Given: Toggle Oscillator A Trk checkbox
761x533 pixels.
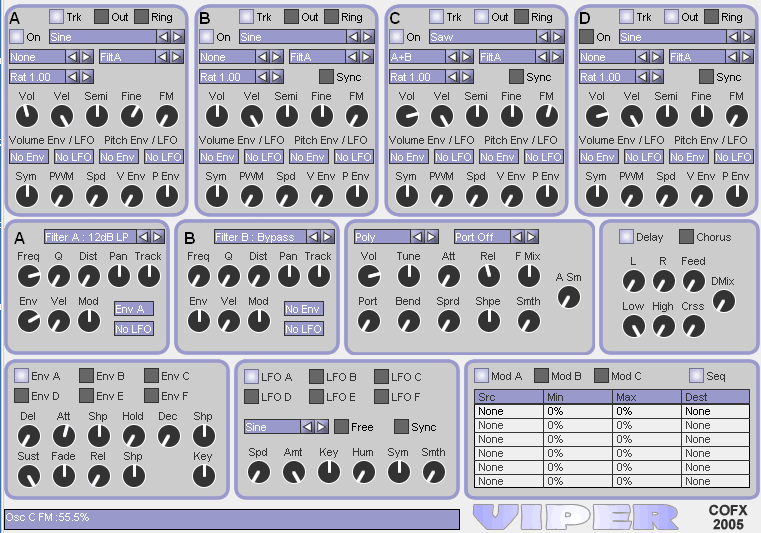Looking at the screenshot, I should [x=56, y=17].
